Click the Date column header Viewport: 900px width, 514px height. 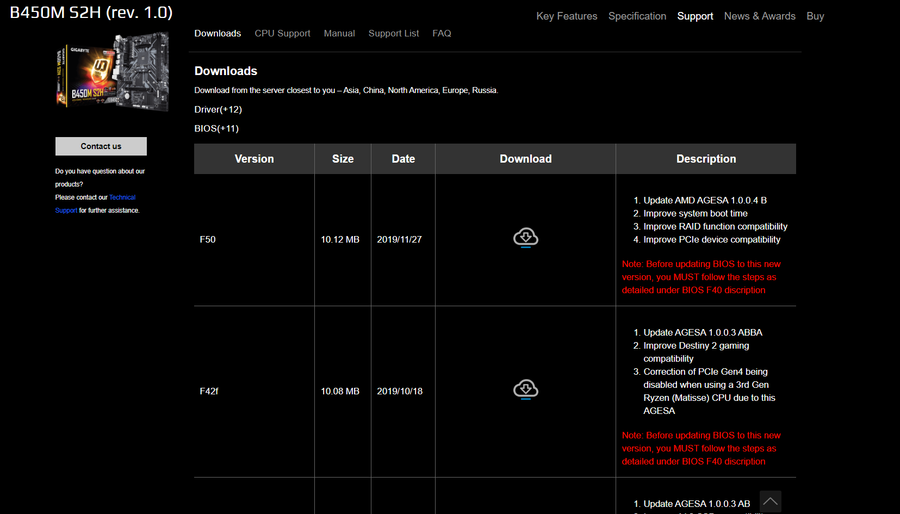pos(403,159)
